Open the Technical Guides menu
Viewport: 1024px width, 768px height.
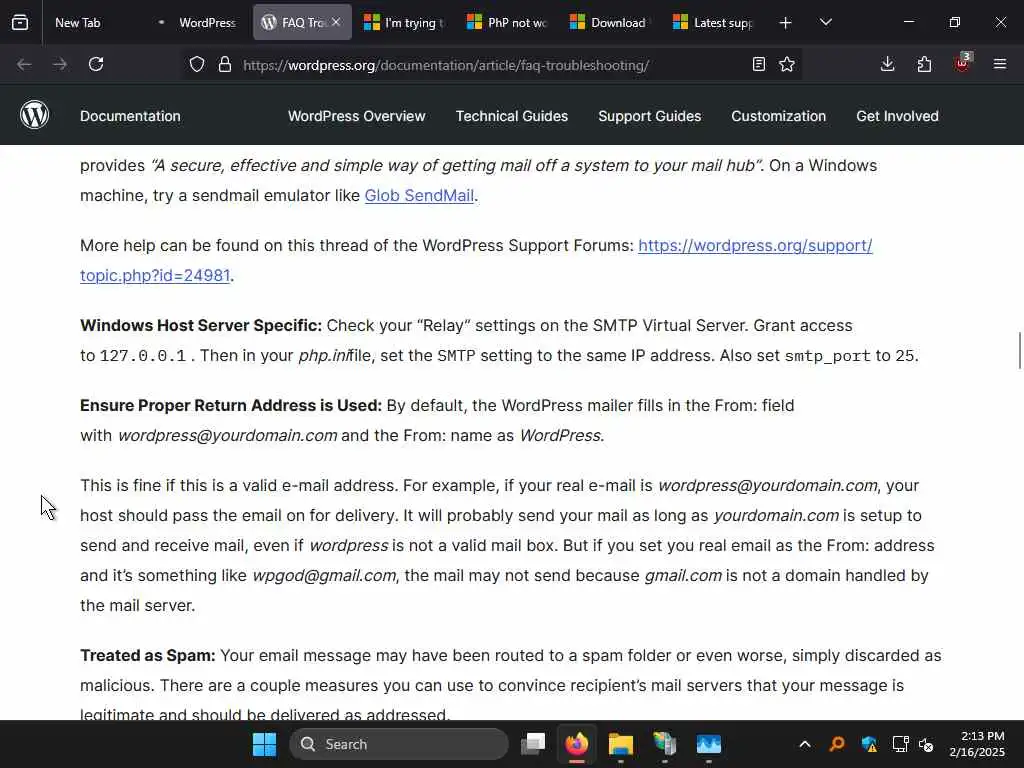511,116
